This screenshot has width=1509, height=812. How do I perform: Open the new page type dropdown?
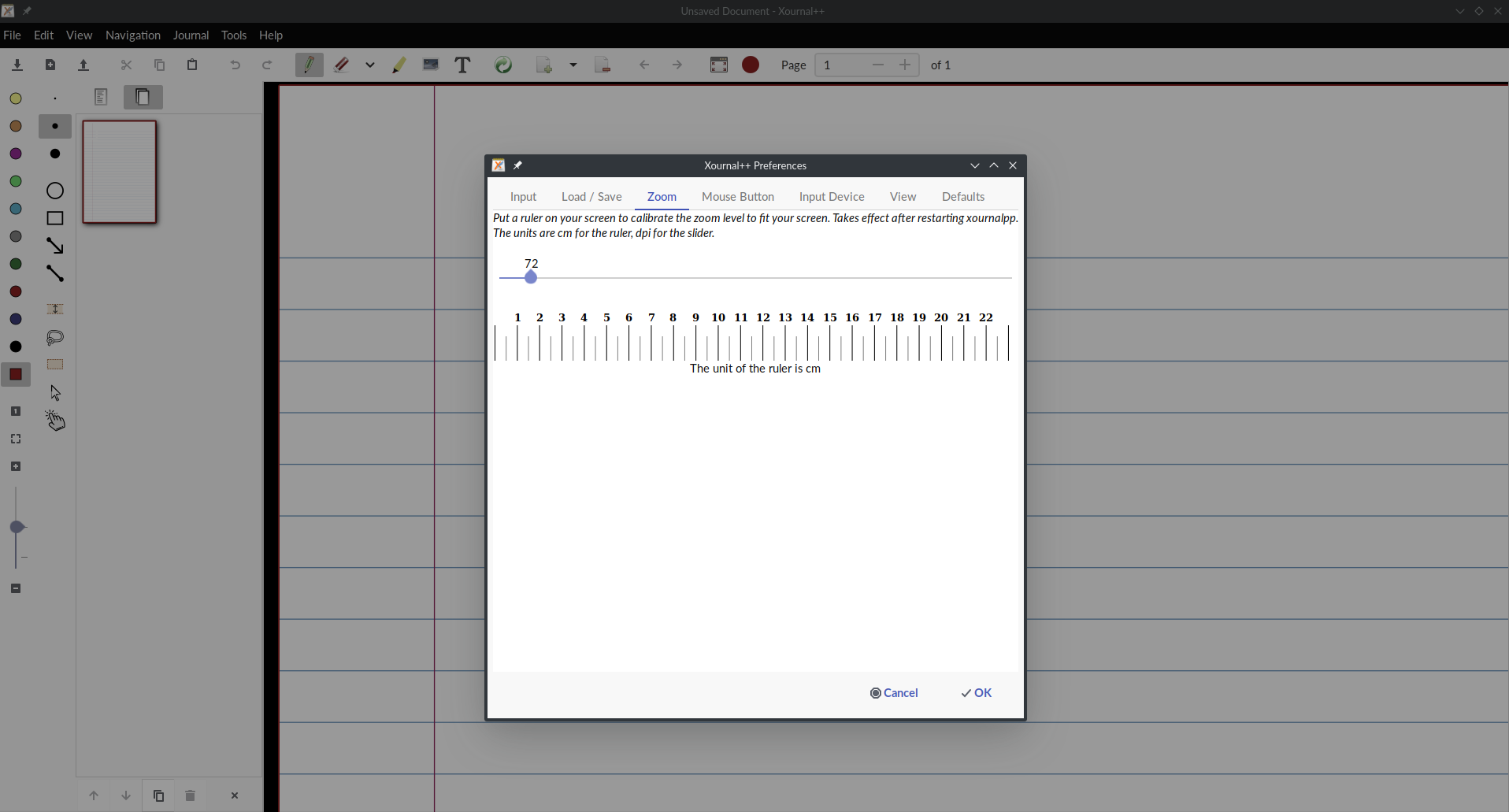coord(573,65)
